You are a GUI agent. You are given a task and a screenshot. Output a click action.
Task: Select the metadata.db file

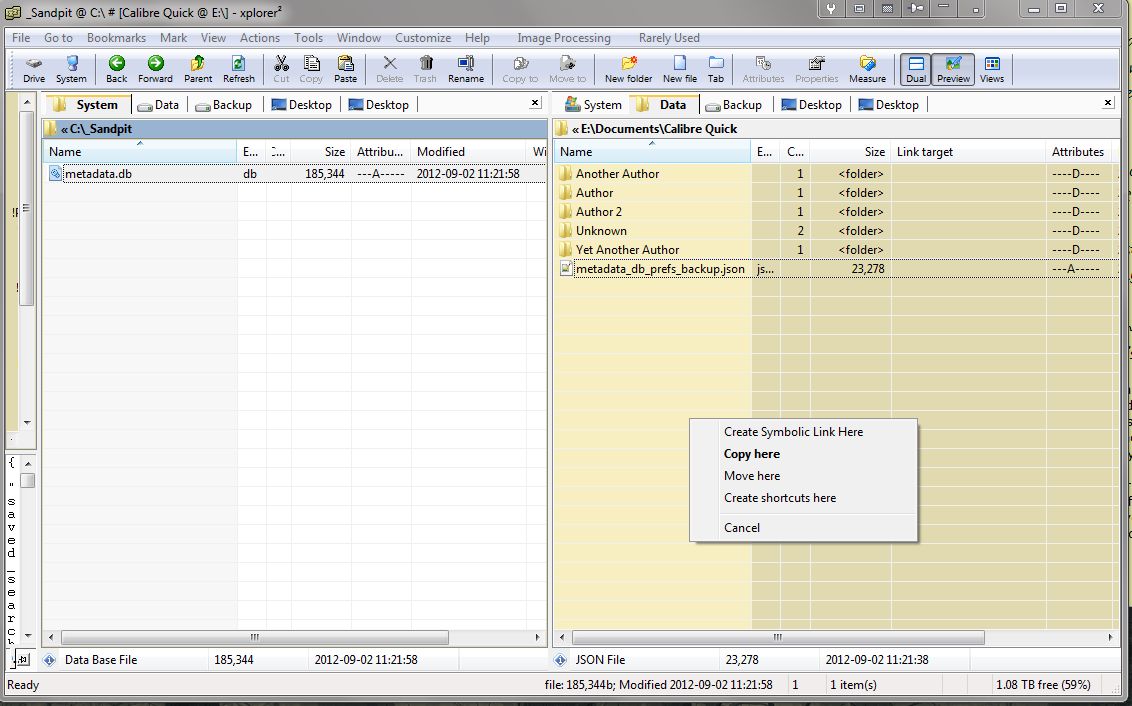pyautogui.click(x=98, y=173)
